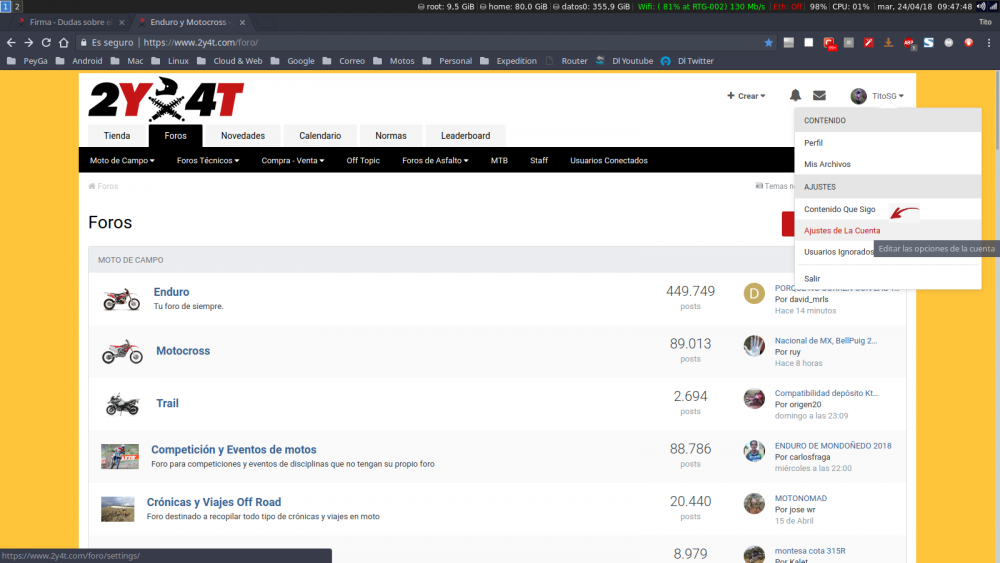1000x563 pixels.
Task: Open the Adblock Plus extension icon
Action: click(909, 43)
